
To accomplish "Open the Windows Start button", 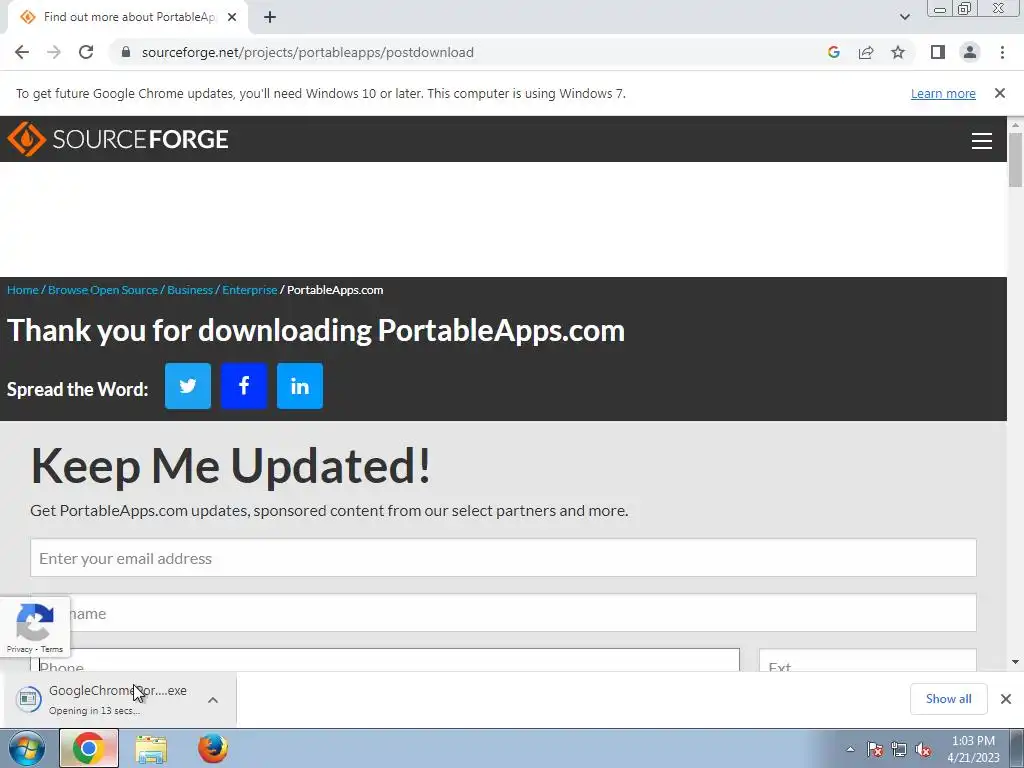I will pos(26,748).
